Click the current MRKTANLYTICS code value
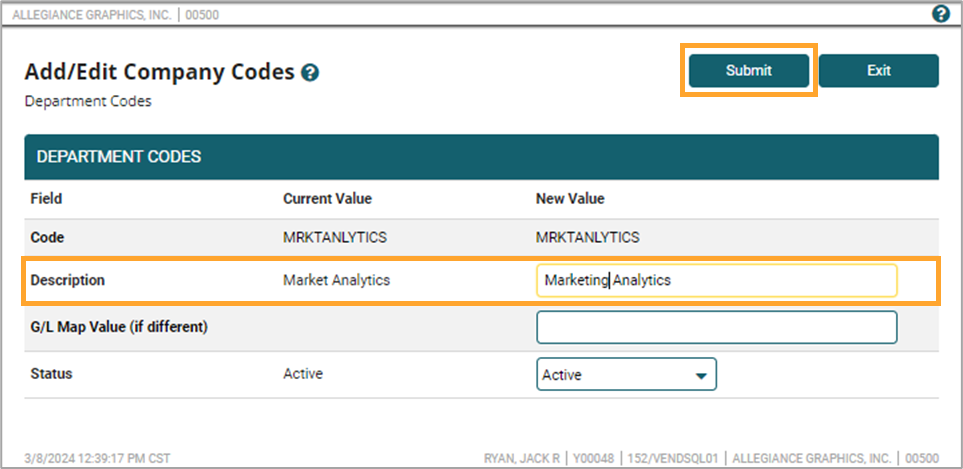This screenshot has width=963, height=469. 335,237
